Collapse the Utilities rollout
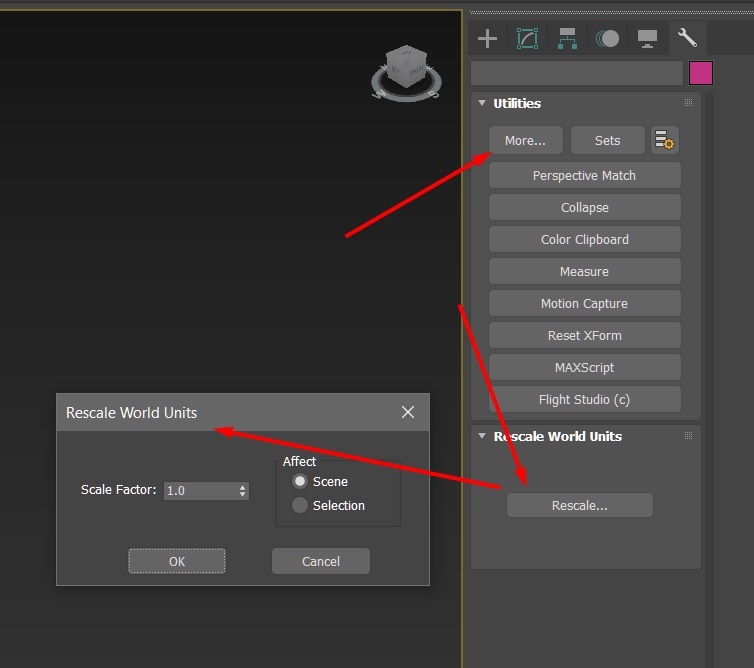 482,102
